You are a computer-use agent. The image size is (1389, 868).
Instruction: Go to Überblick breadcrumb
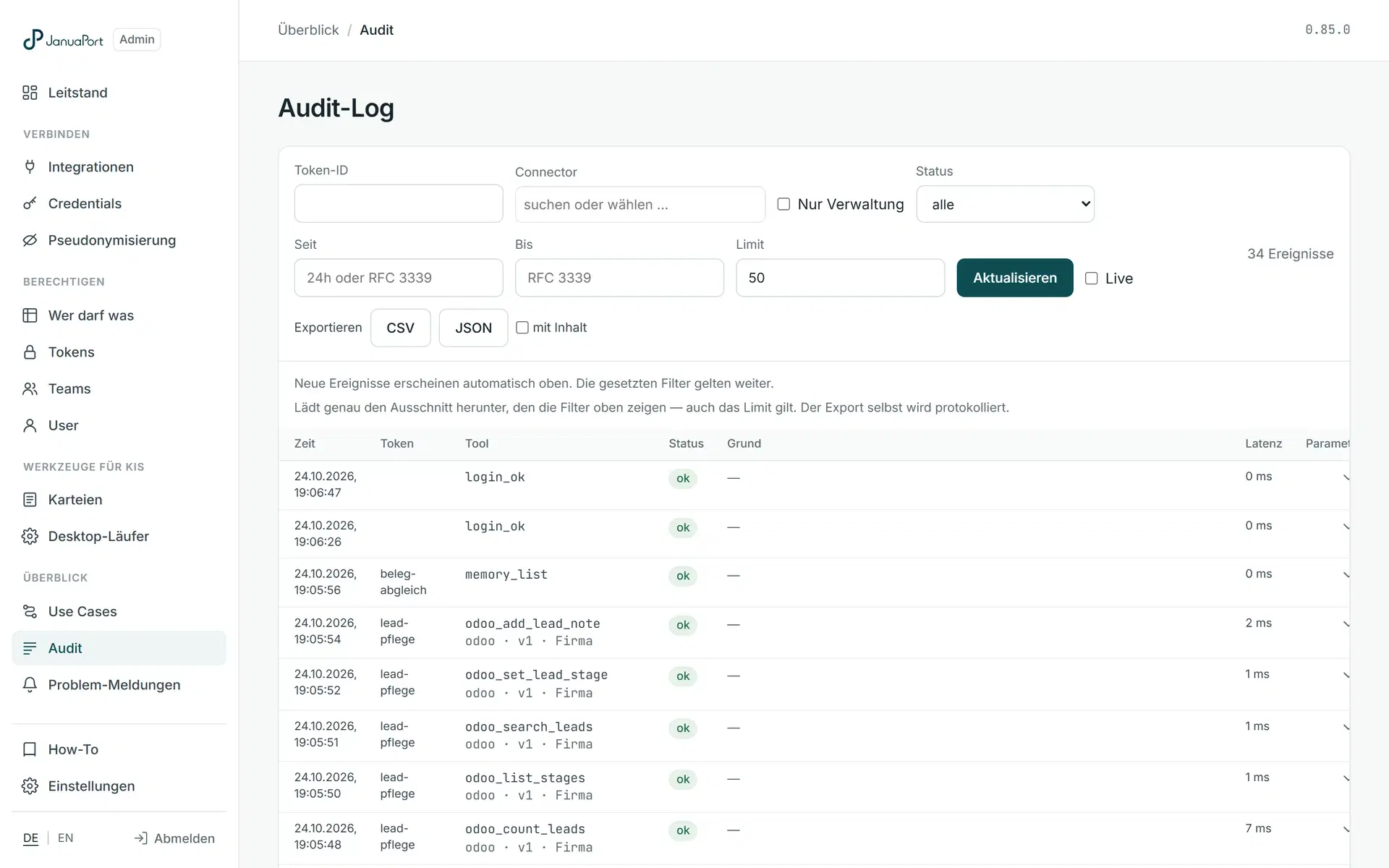308,30
